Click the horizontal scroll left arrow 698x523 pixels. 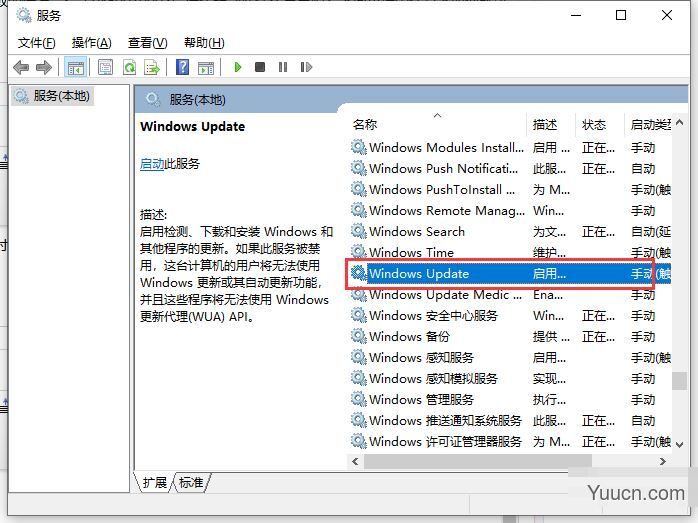click(355, 462)
